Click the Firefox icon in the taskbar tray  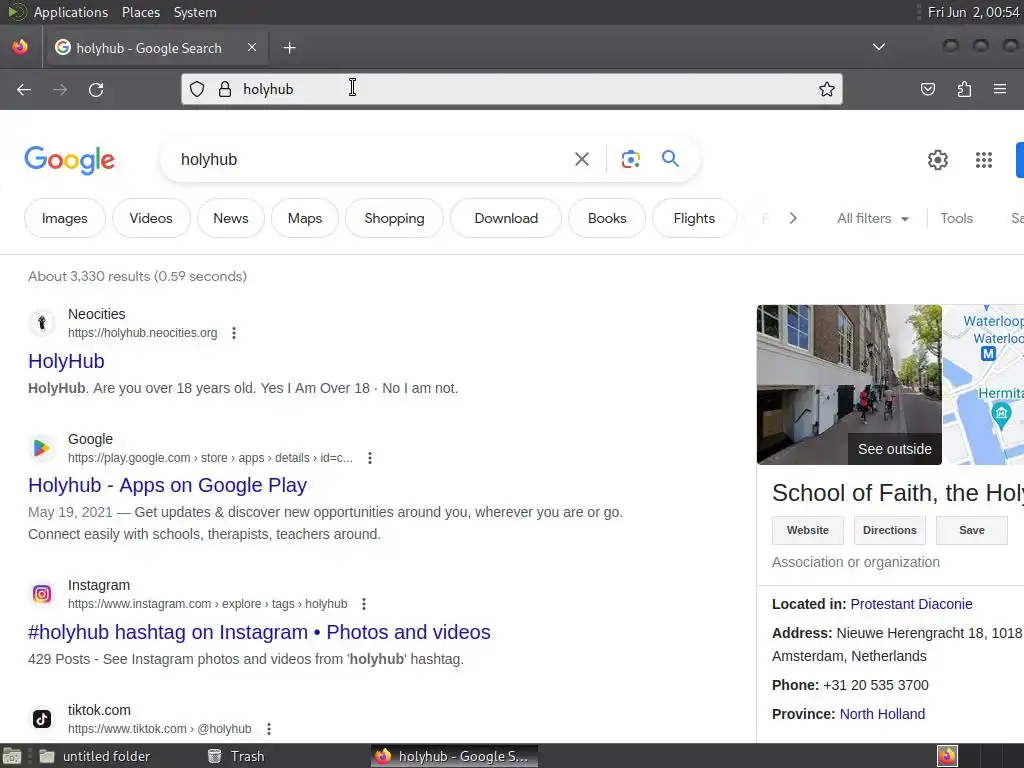[x=947, y=756]
